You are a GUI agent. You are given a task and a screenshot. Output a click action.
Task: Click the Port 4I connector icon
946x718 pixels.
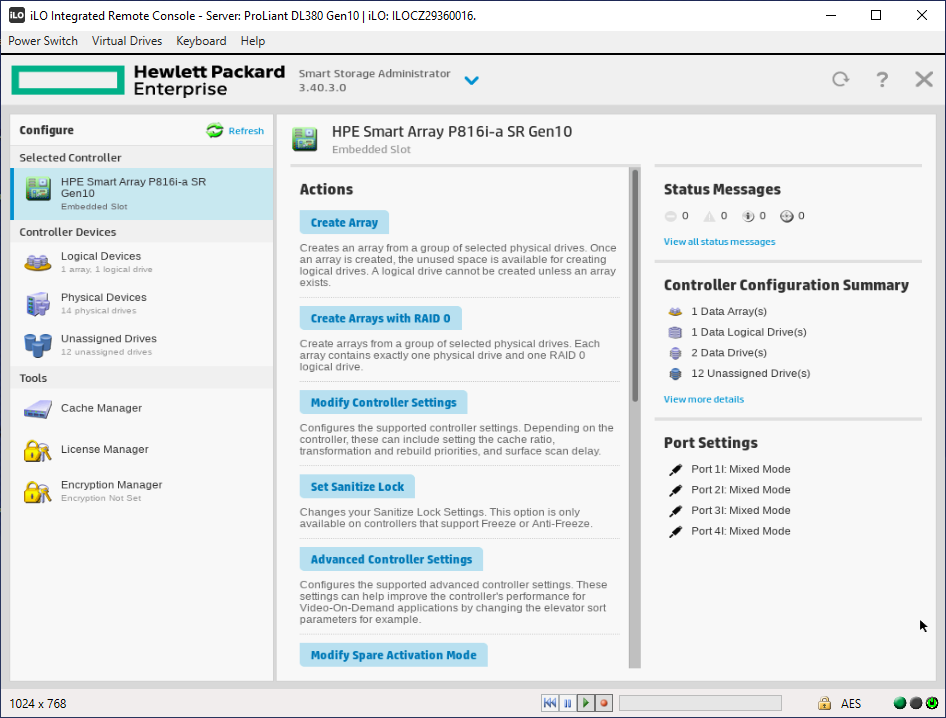pos(676,532)
